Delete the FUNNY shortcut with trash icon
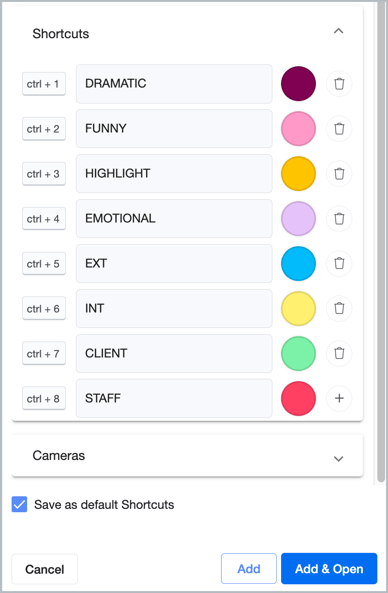 [339, 129]
